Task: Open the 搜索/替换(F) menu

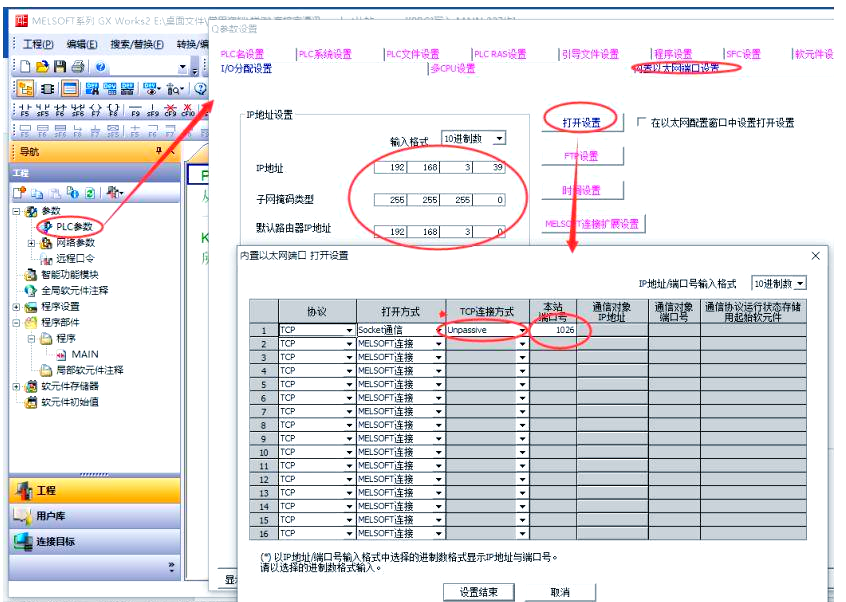Action: pos(137,44)
